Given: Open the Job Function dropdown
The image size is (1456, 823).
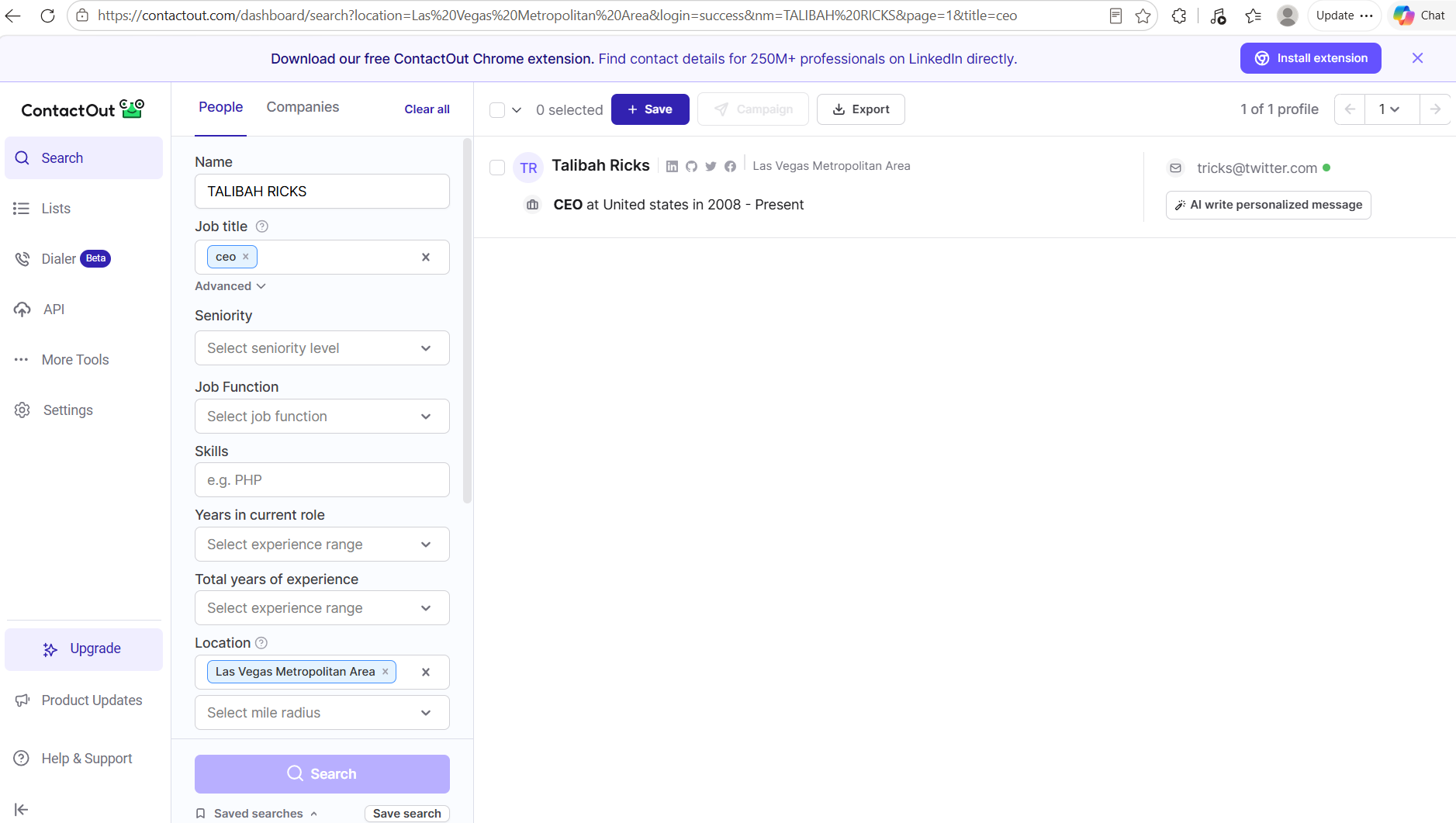Looking at the screenshot, I should tap(322, 417).
